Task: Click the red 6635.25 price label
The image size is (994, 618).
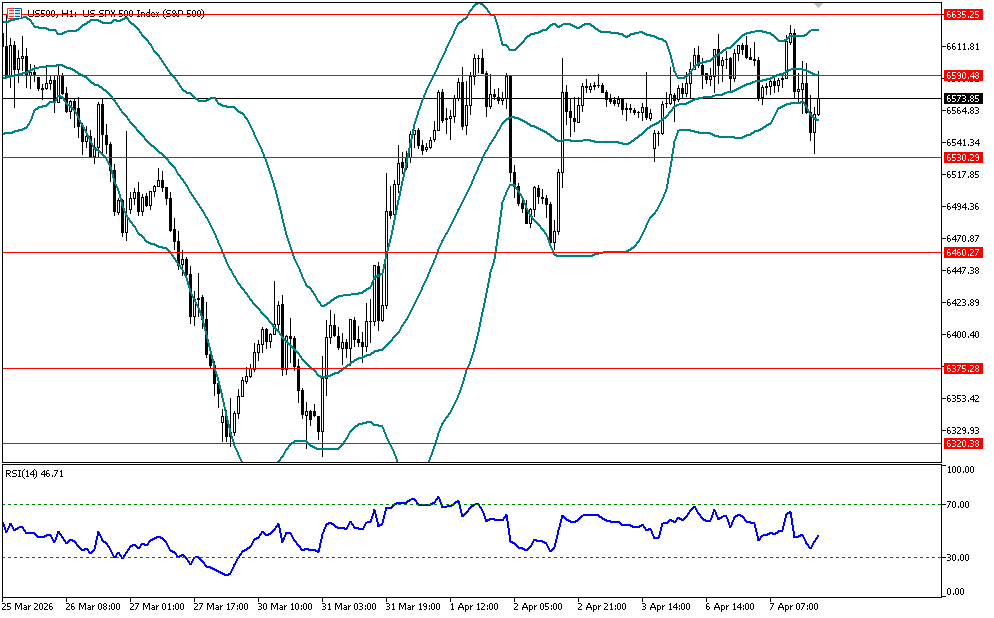Action: point(961,15)
